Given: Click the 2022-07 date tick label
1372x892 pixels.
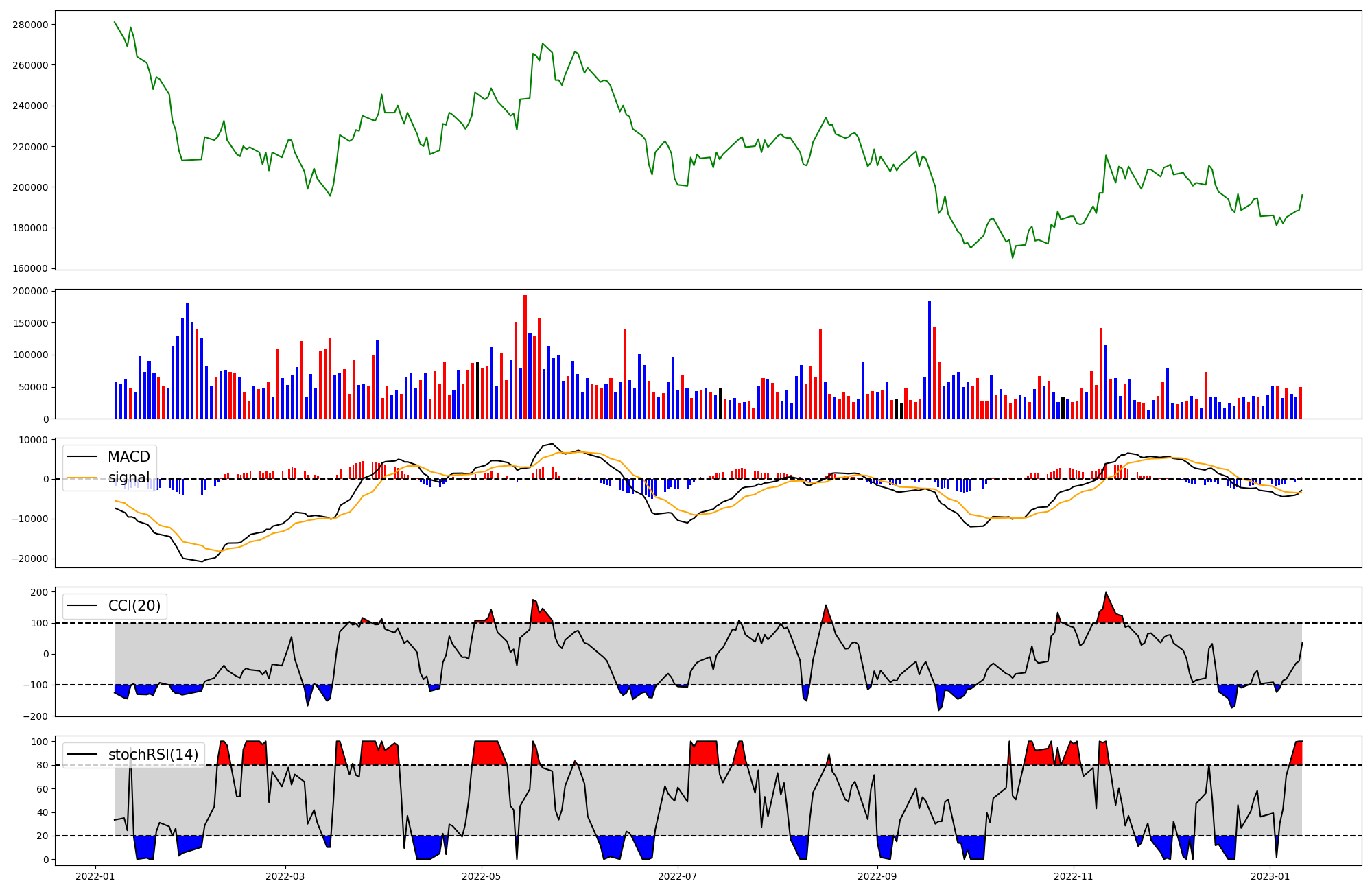Looking at the screenshot, I should click(x=678, y=876).
